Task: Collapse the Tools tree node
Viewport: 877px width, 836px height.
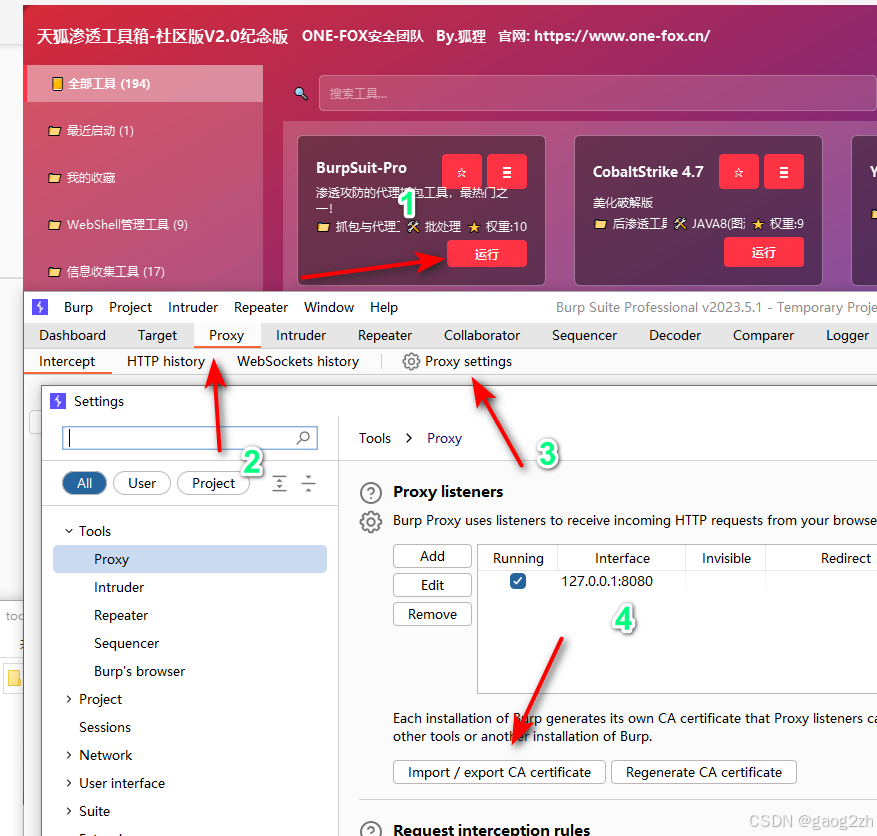Action: click(69, 531)
